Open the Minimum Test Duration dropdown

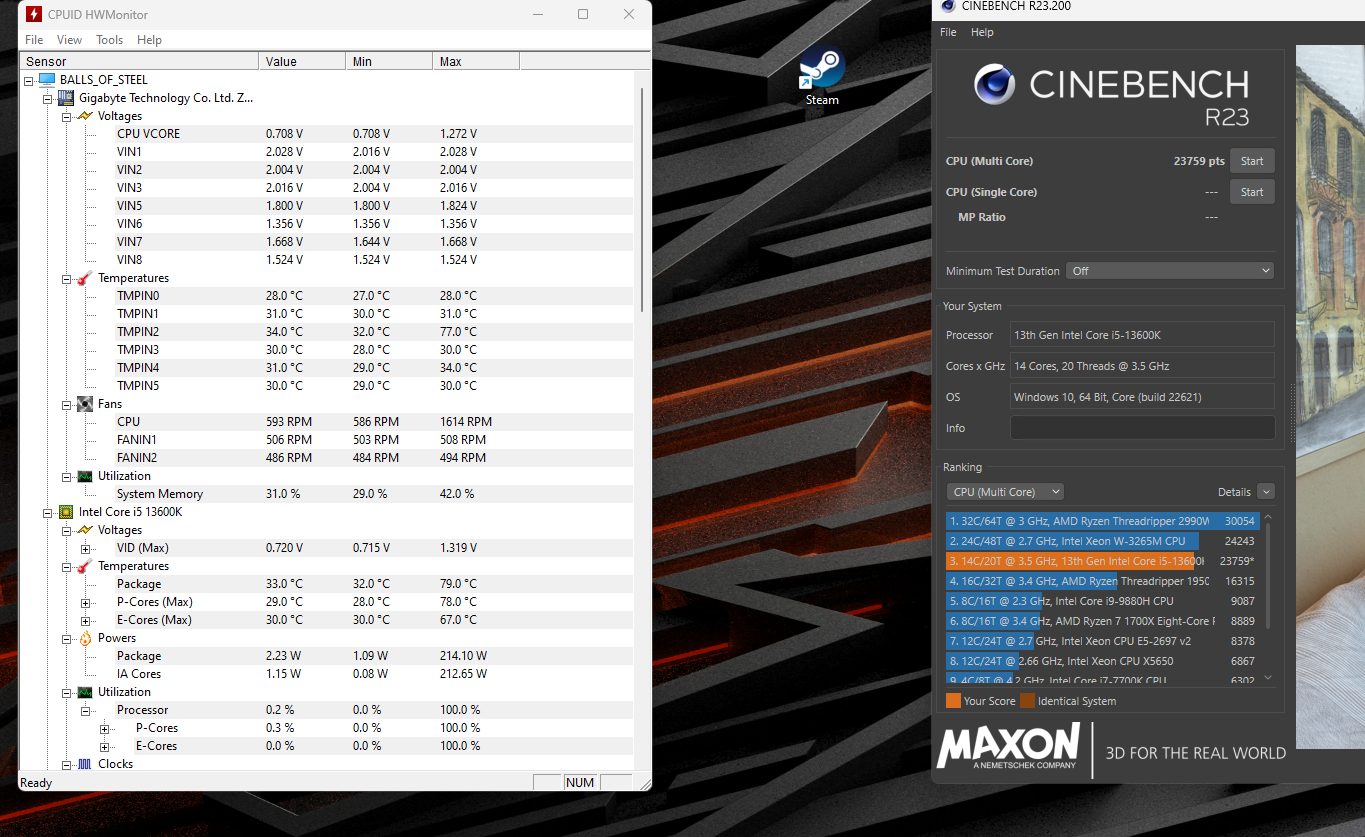point(1170,271)
